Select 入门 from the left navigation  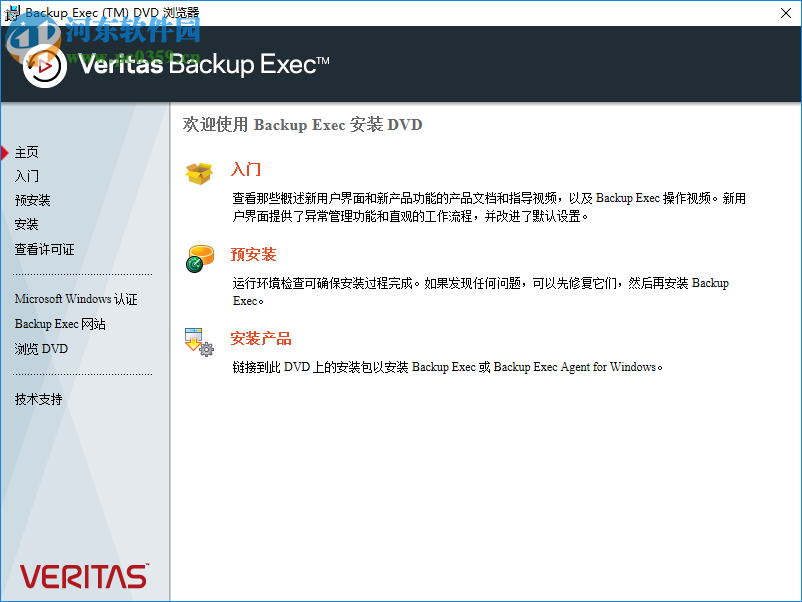26,176
